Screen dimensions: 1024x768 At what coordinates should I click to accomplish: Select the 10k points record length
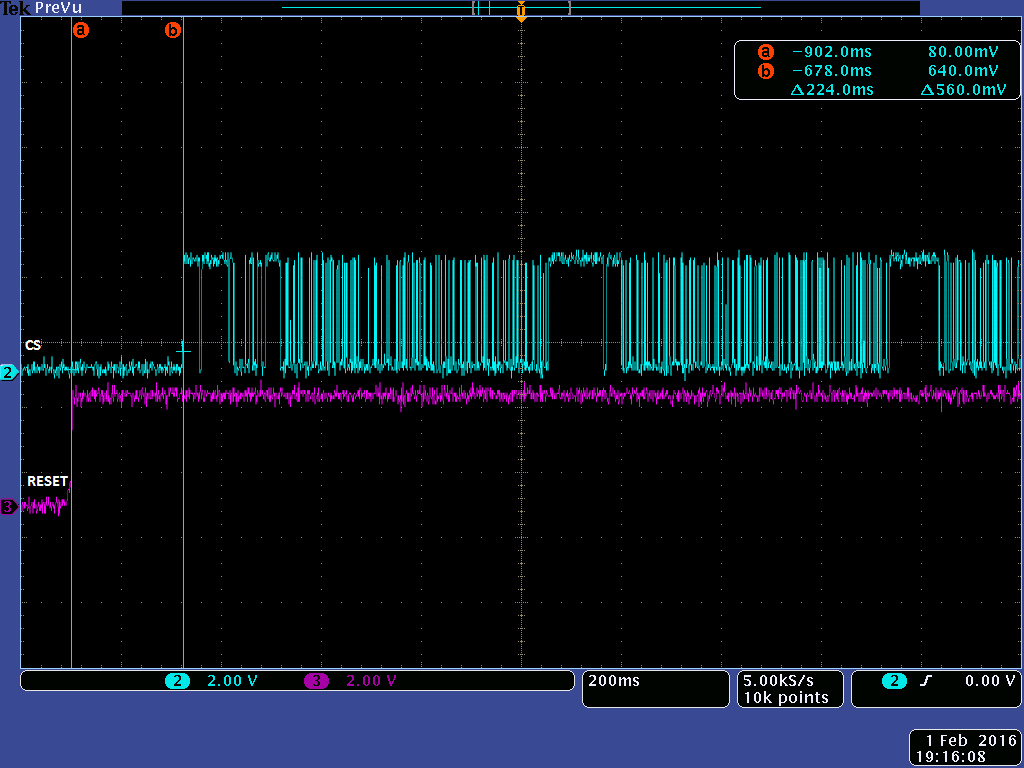(786, 697)
